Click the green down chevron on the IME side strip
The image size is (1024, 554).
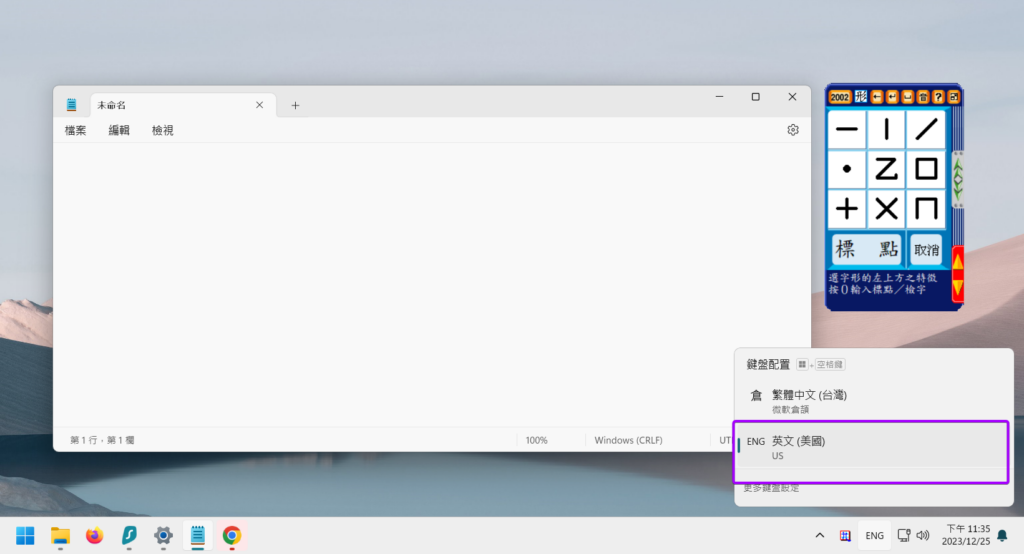(958, 193)
